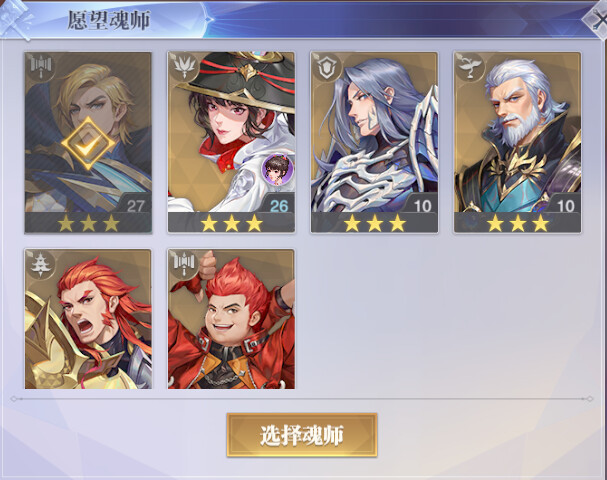Click the 选择魂师 confirm button
Image resolution: width=607 pixels, height=480 pixels.
[x=302, y=435]
